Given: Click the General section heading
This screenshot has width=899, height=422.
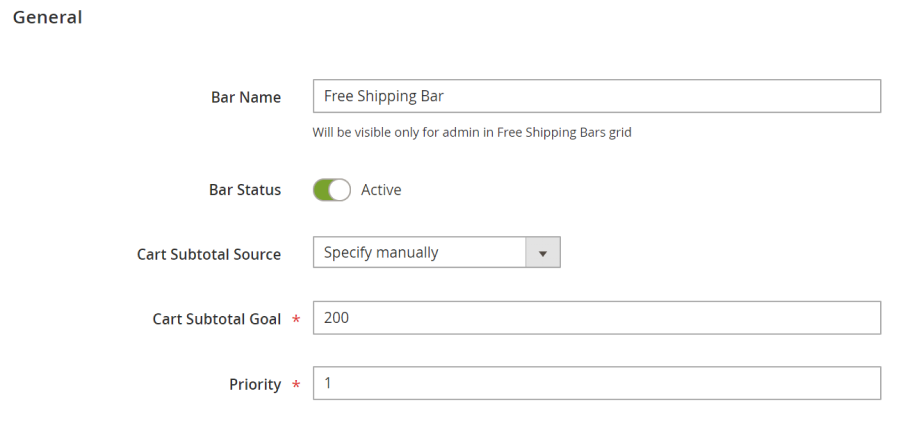Looking at the screenshot, I should point(47,18).
